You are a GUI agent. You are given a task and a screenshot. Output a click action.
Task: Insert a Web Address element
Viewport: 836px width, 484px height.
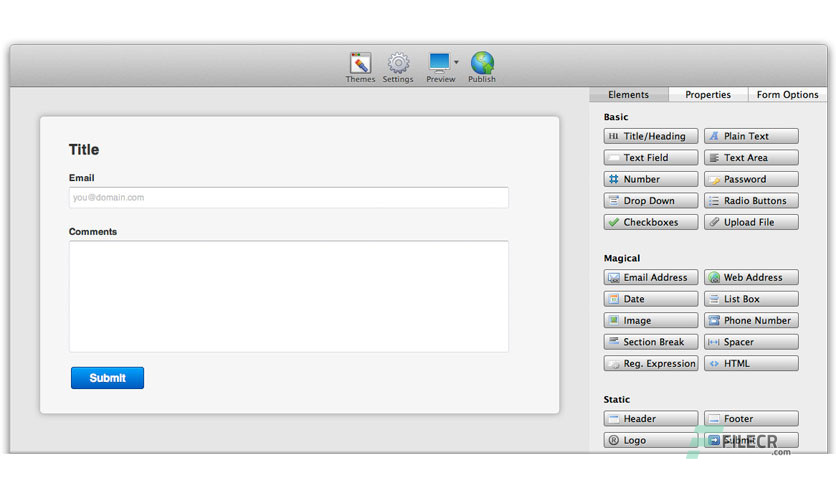click(751, 277)
